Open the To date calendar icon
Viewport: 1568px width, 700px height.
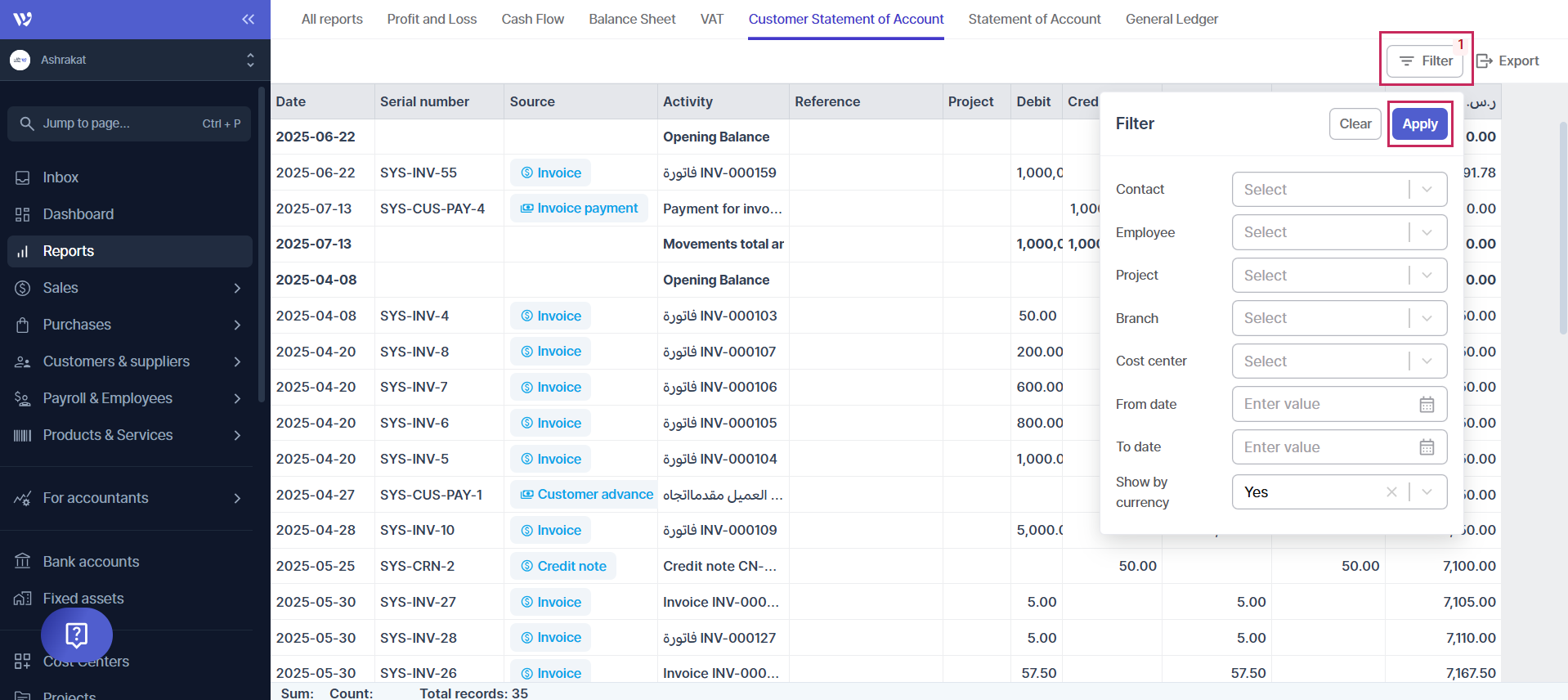[x=1427, y=447]
